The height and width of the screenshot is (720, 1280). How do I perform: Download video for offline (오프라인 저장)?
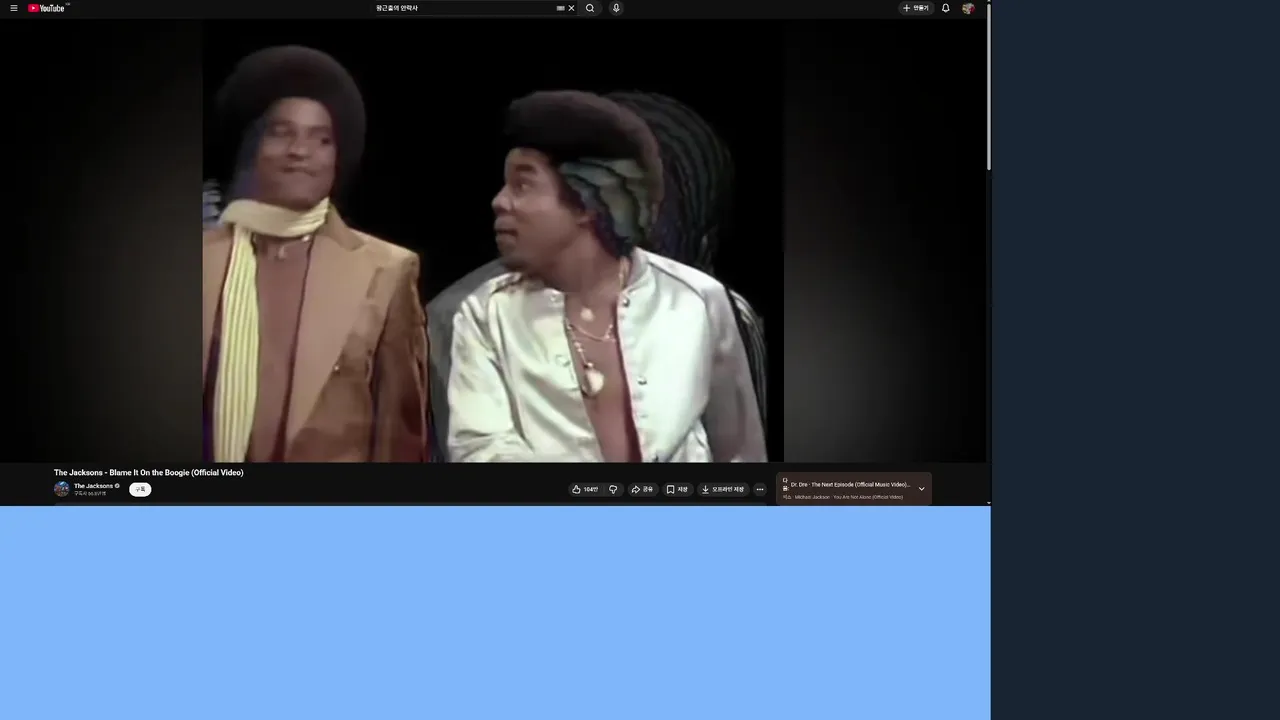723,490
